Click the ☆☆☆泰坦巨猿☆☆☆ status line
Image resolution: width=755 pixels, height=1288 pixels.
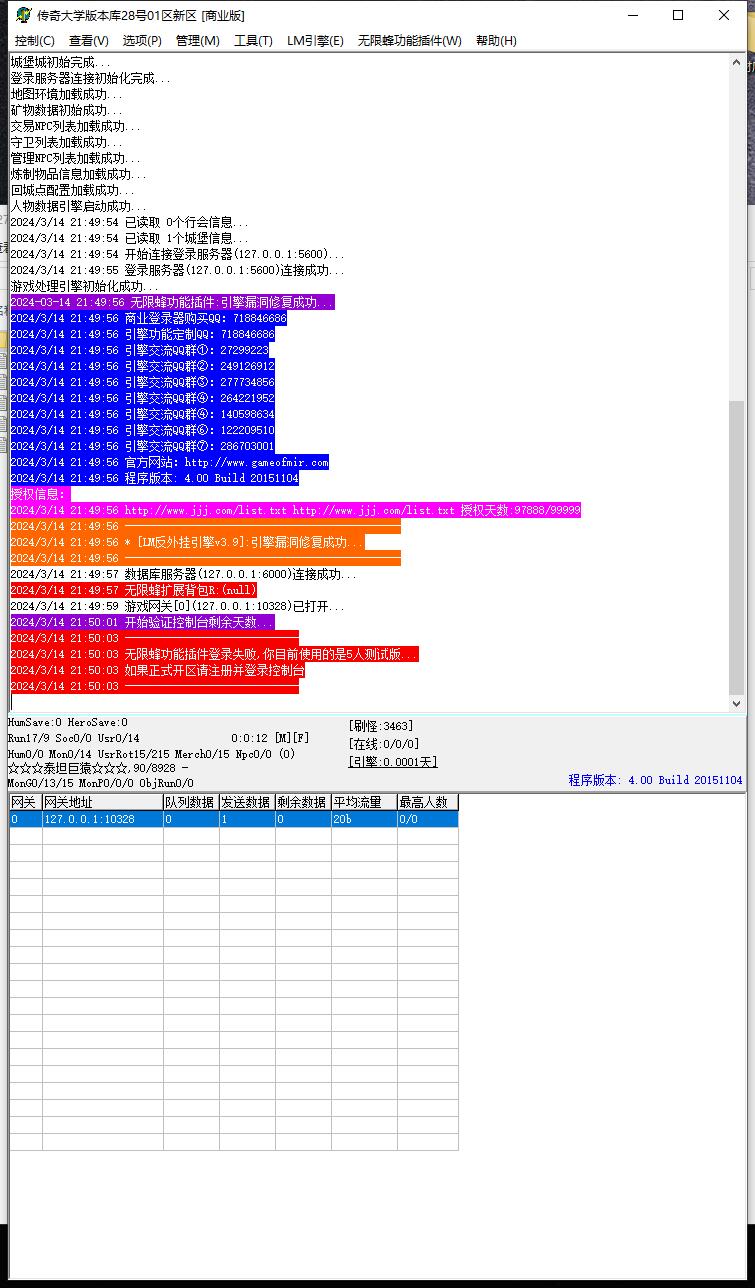pyautogui.click(x=98, y=768)
